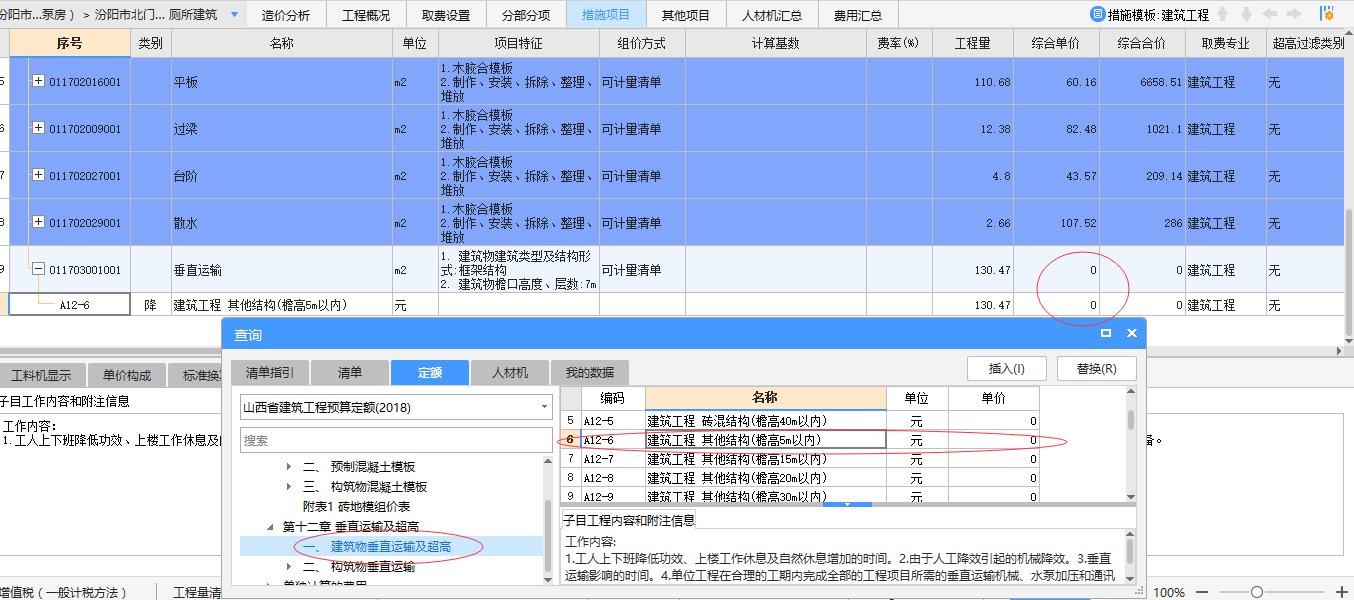Select query row A12-6 其他结构(檐高5m以内)
This screenshot has width=1354, height=600.
(x=800, y=440)
